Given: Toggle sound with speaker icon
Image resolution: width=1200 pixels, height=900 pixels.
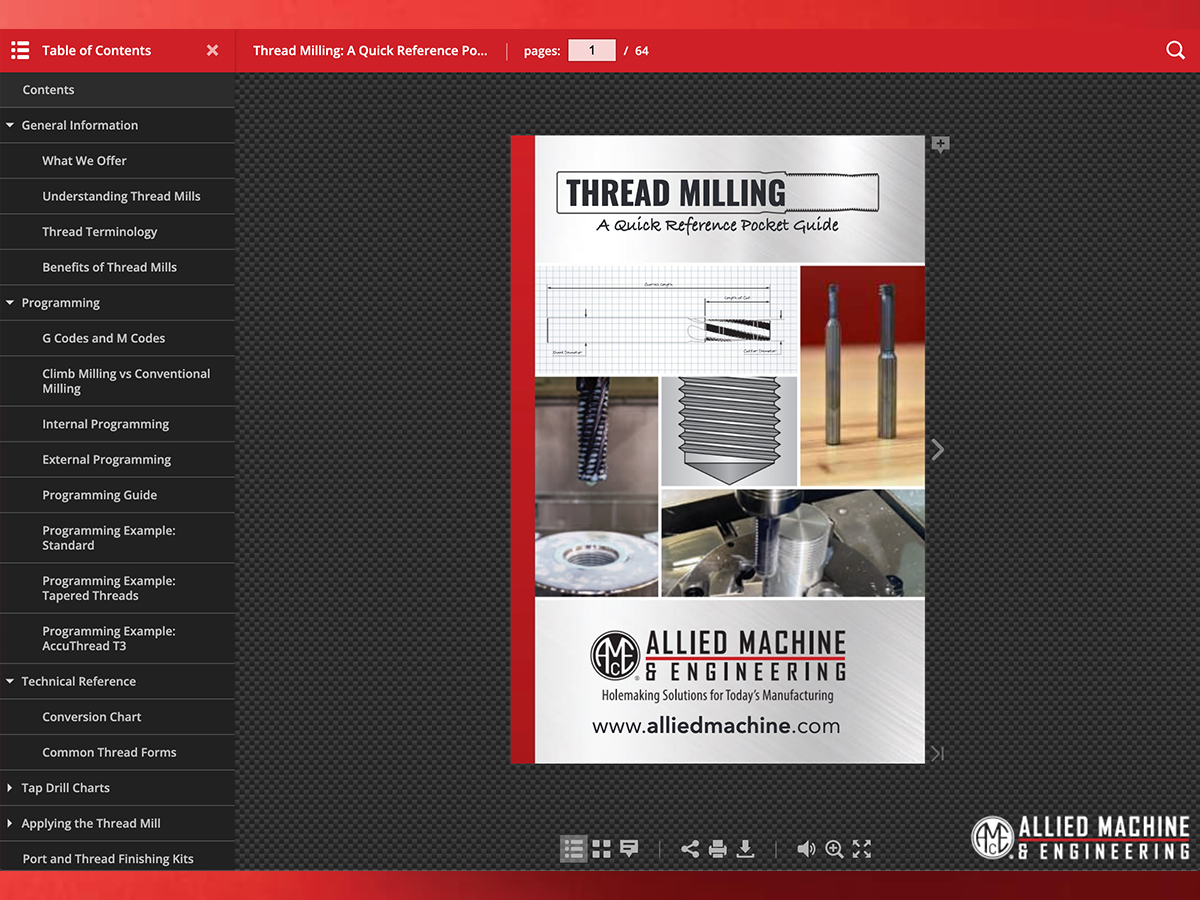Looking at the screenshot, I should (806, 849).
